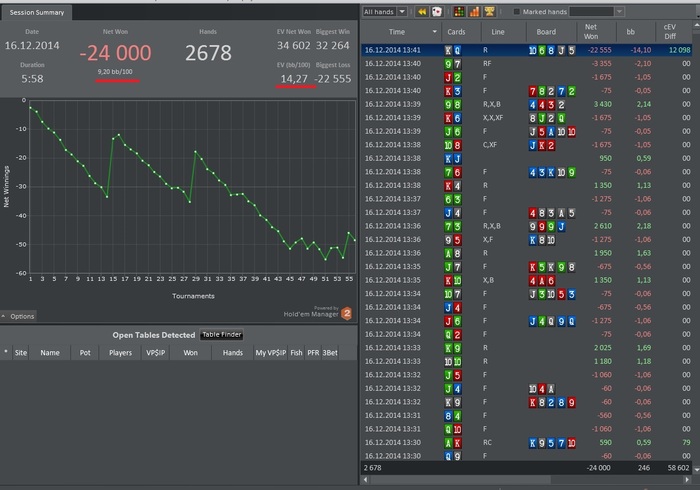Select the 13:41 K Q hand row
The width and height of the screenshot is (700, 490).
(x=527, y=50)
